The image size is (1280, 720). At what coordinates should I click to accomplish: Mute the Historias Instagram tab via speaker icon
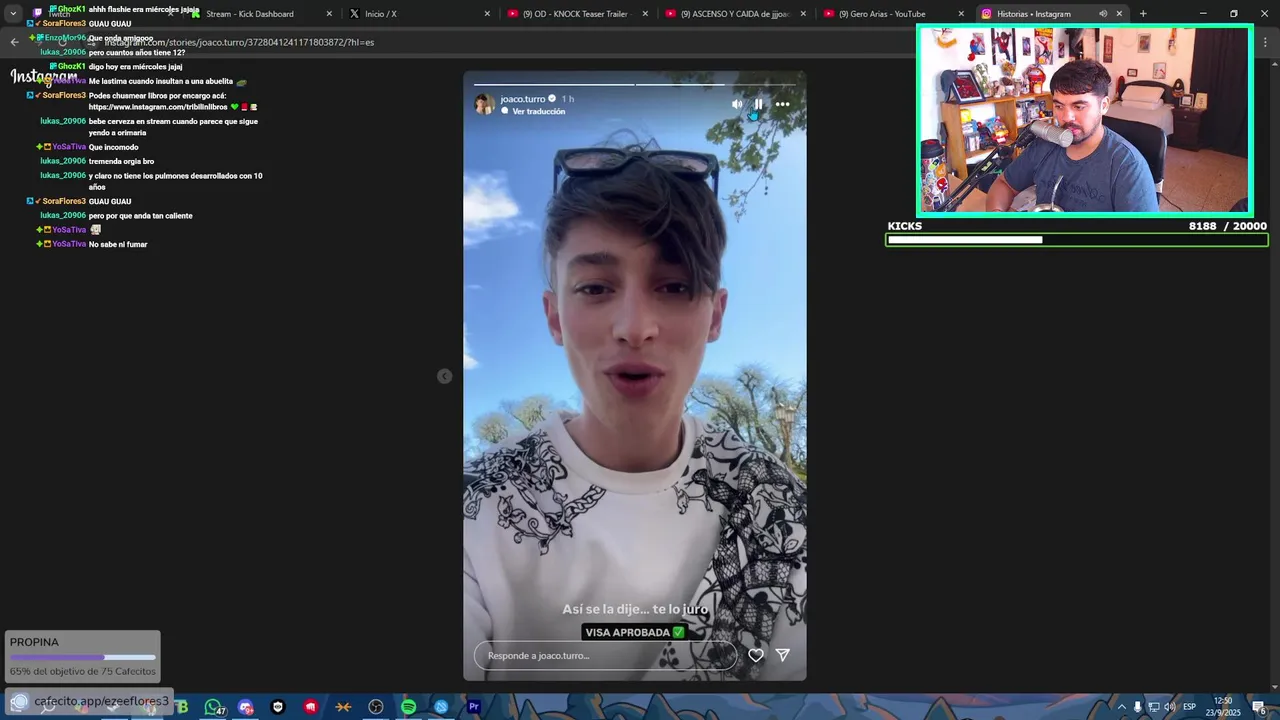(1103, 14)
